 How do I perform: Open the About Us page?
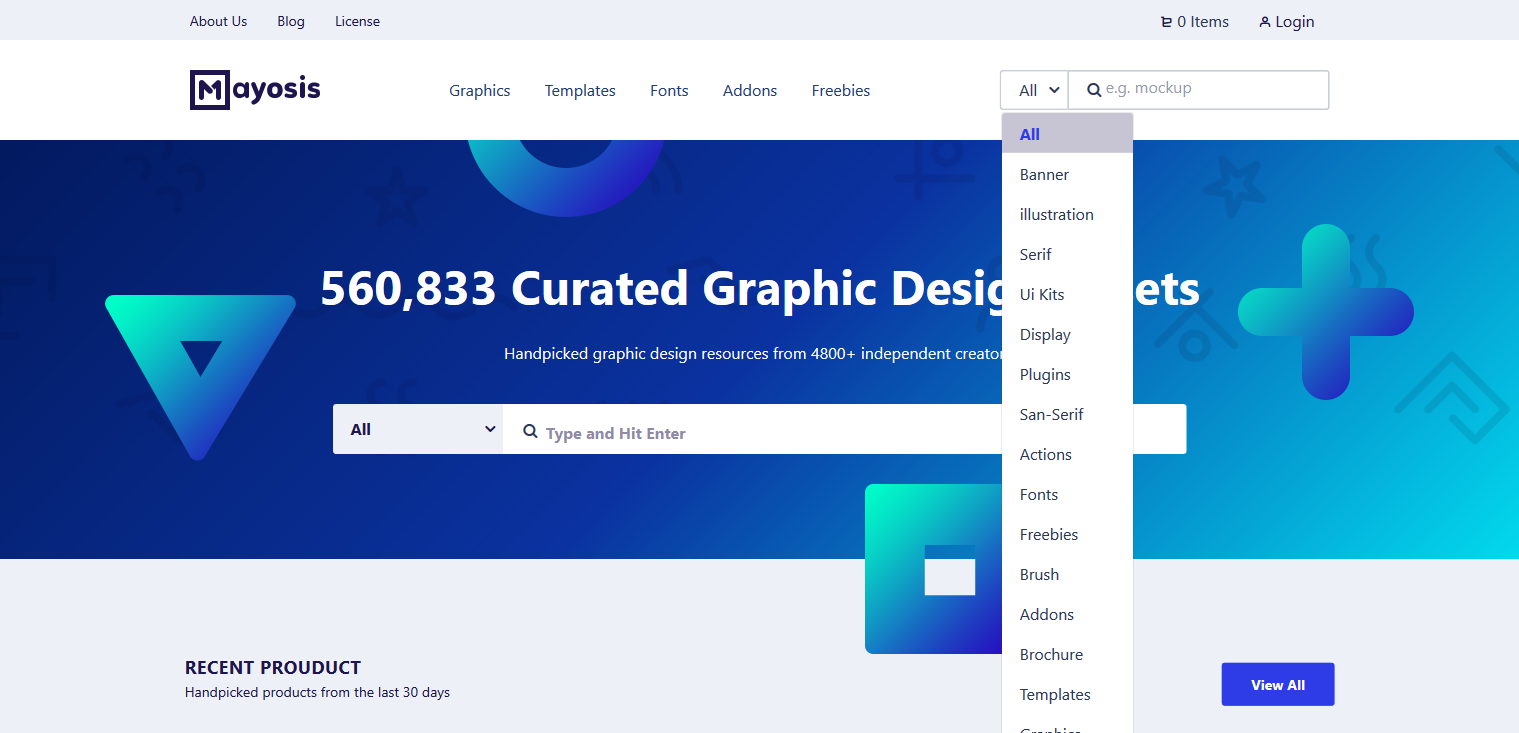(218, 21)
